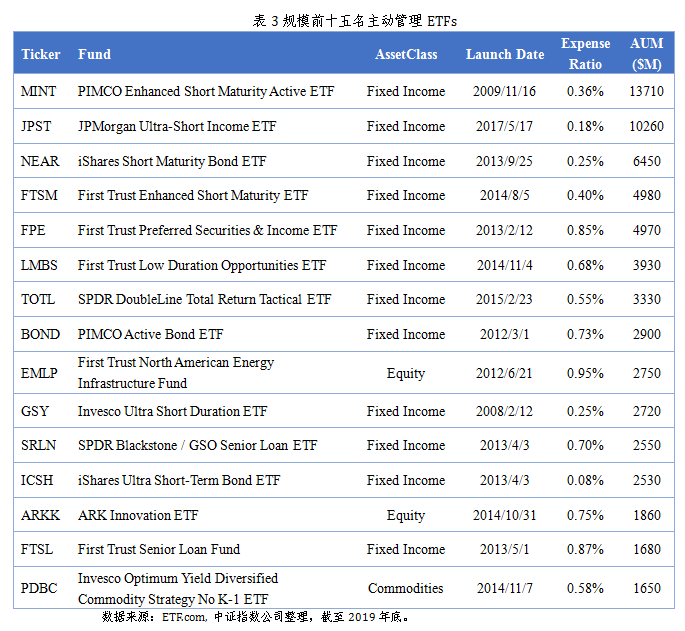
Task: Select the LMBS launch date 2014/11/4
Action: (x=505, y=265)
